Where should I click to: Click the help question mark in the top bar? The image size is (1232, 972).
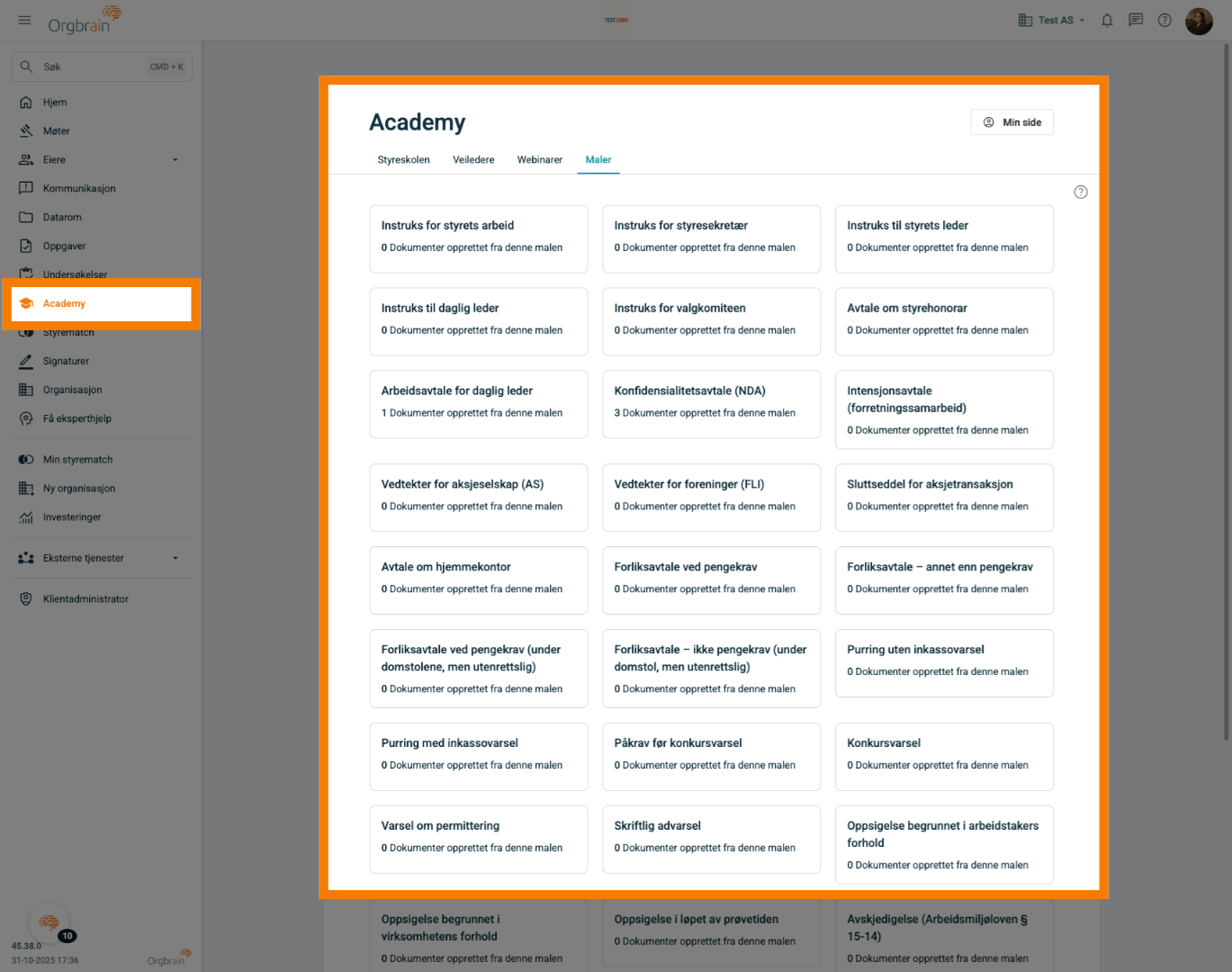click(x=1165, y=20)
